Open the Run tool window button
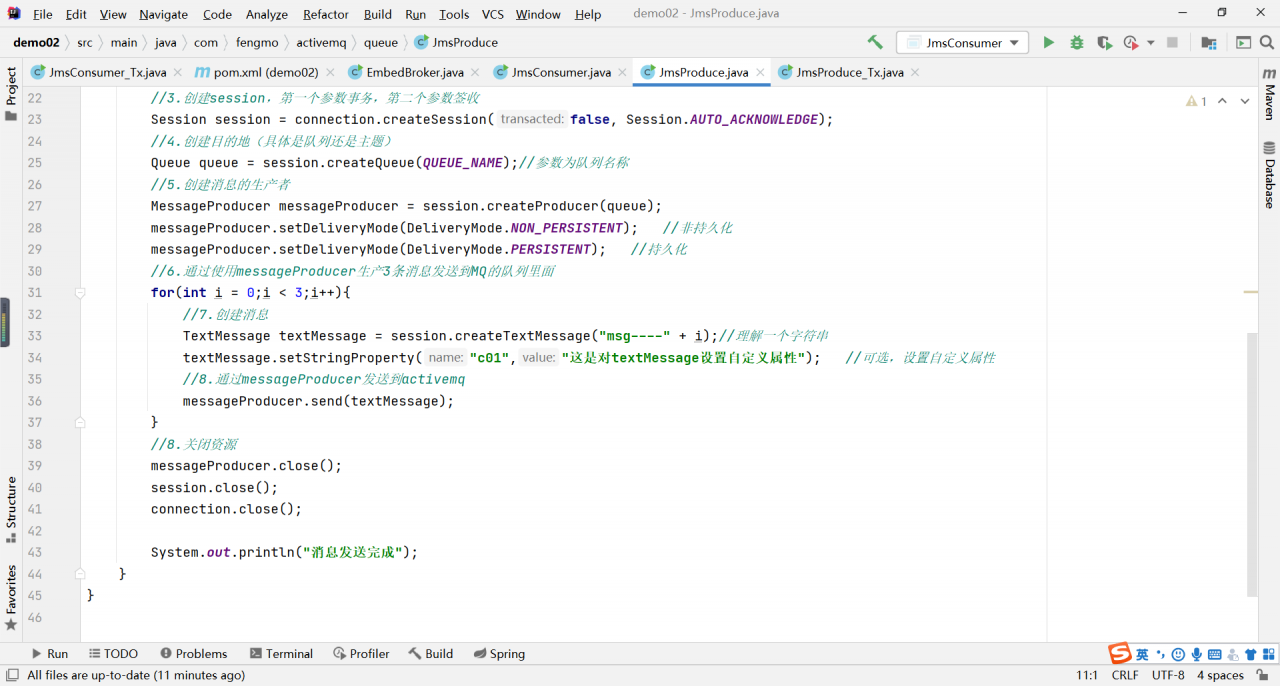1280x686 pixels. pyautogui.click(x=49, y=654)
